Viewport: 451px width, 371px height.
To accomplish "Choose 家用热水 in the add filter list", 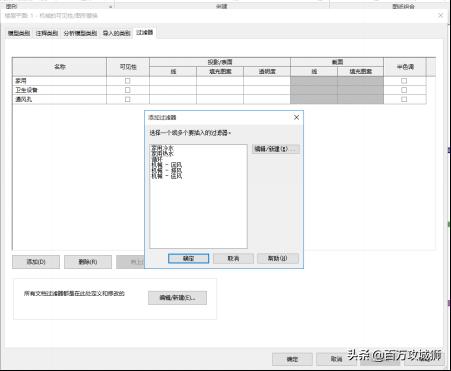I will click(x=163, y=153).
